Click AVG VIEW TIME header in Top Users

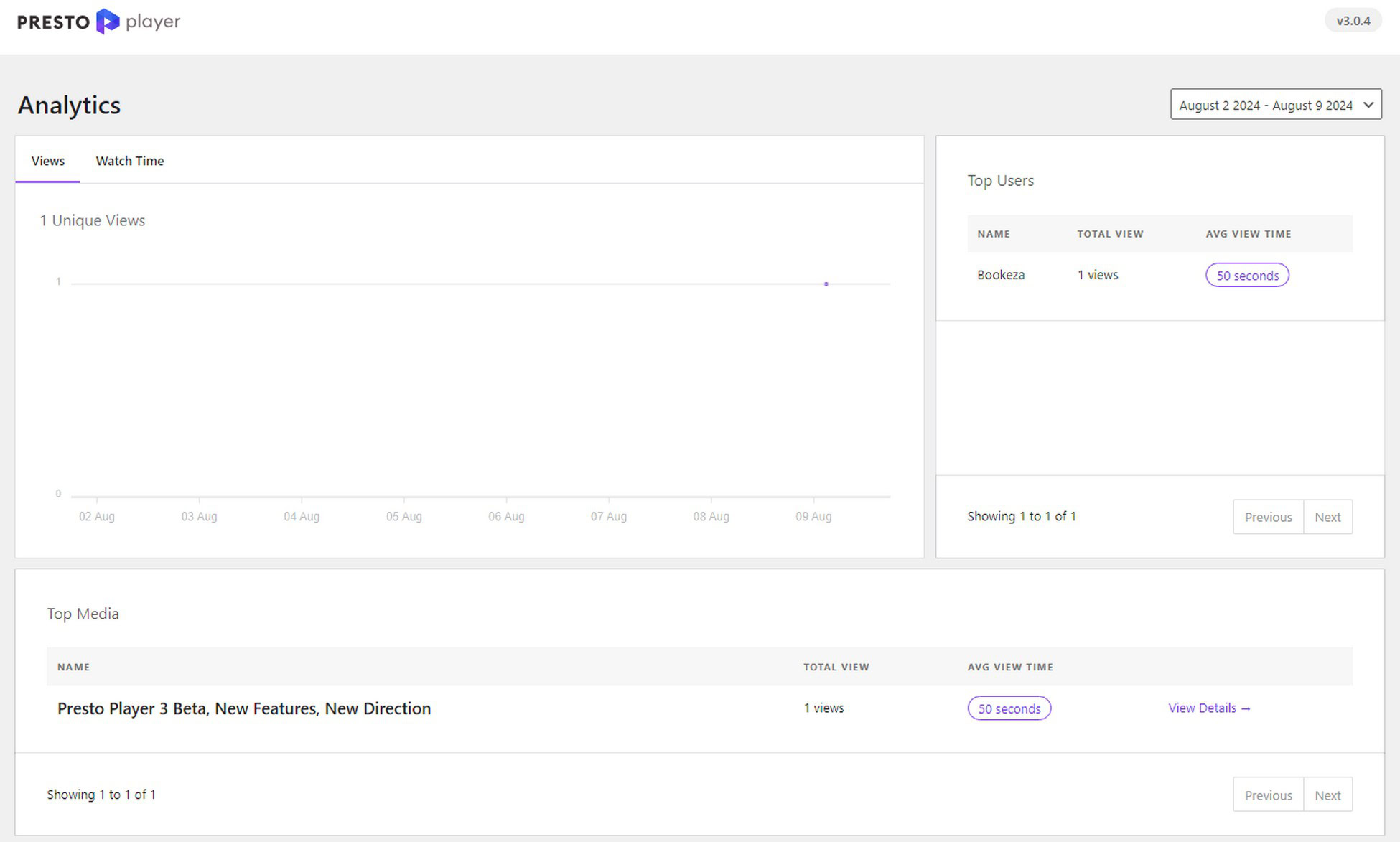(1249, 234)
